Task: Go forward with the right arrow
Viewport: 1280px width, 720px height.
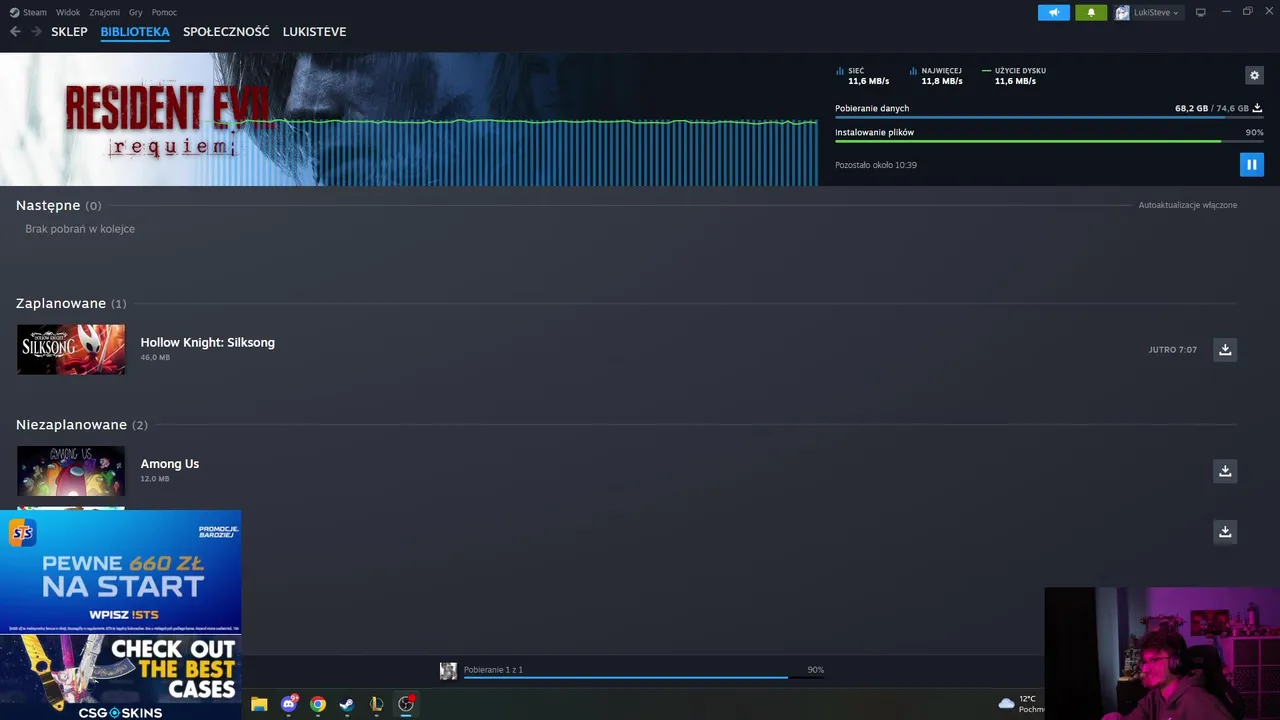Action: 36,32
